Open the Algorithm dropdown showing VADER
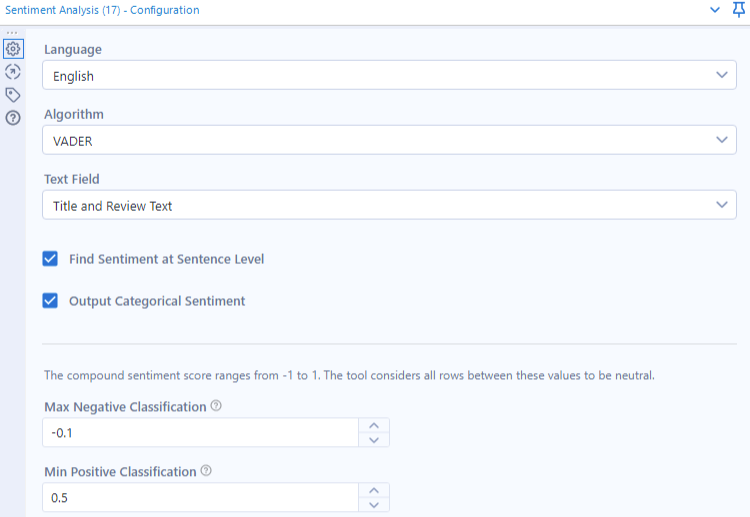This screenshot has height=517, width=750. (389, 140)
